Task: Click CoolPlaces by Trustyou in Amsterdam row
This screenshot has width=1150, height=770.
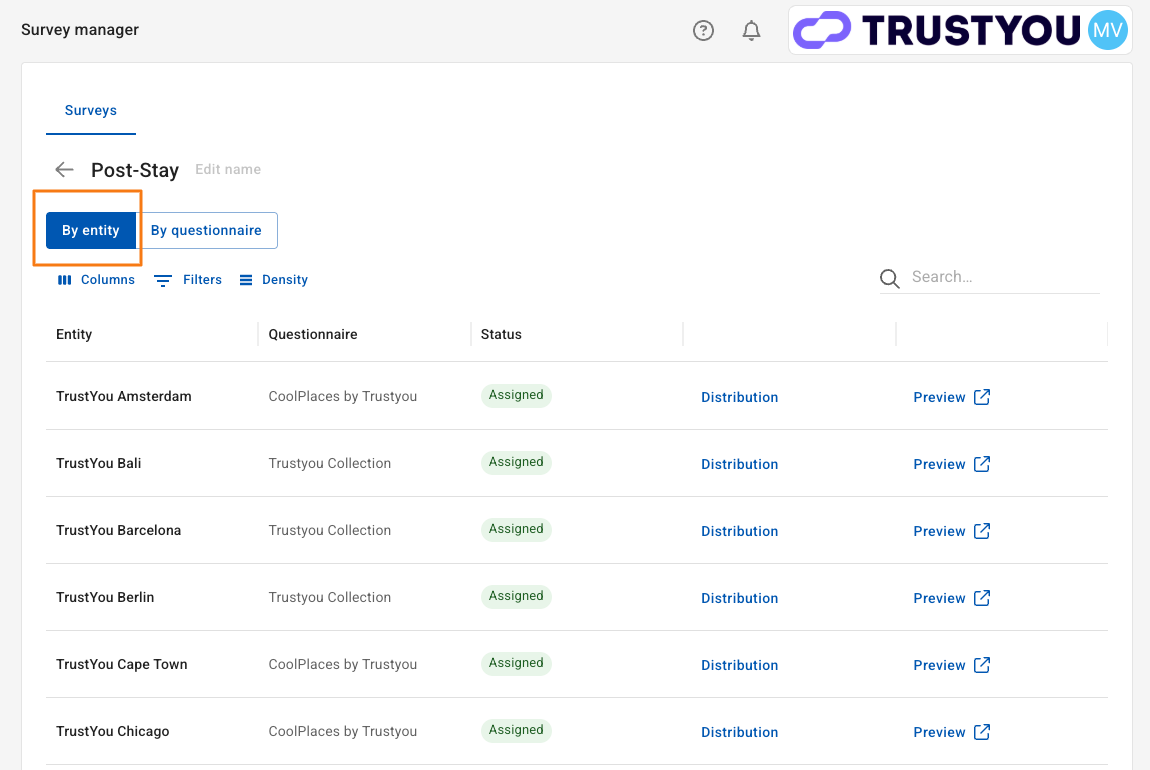Action: point(343,397)
